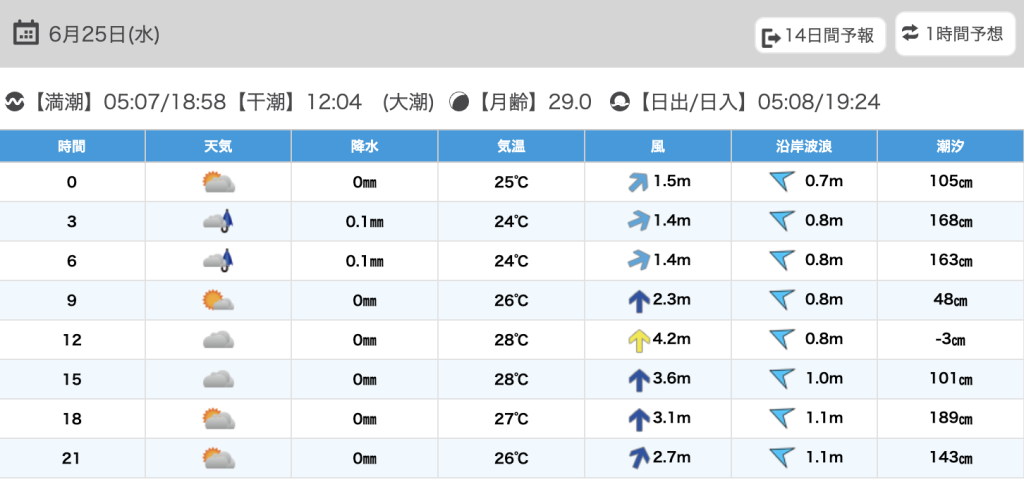Switch to 1時間予想 hourly forecast
Viewport: 1024px width, 482px height.
pos(953,34)
